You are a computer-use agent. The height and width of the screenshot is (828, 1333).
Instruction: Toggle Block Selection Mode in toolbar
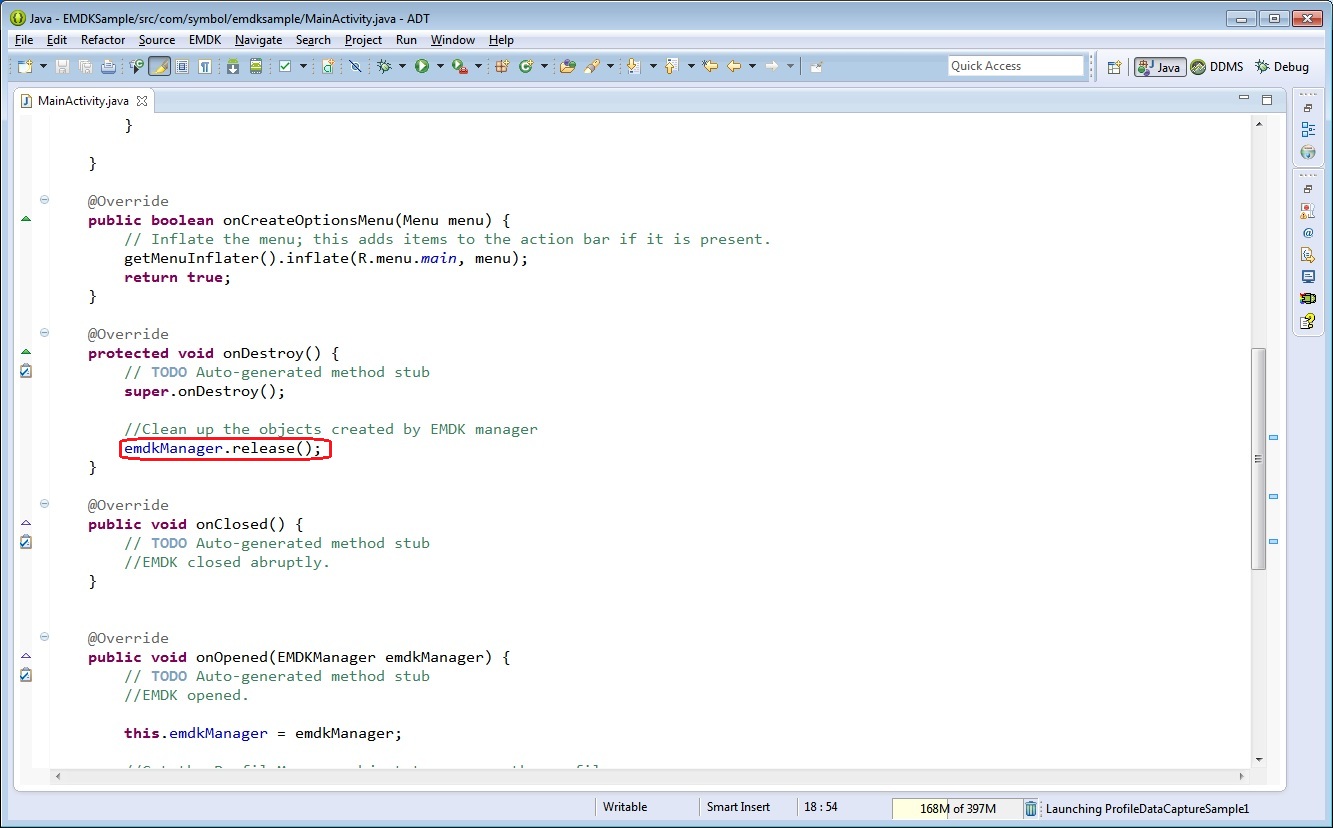tap(182, 66)
